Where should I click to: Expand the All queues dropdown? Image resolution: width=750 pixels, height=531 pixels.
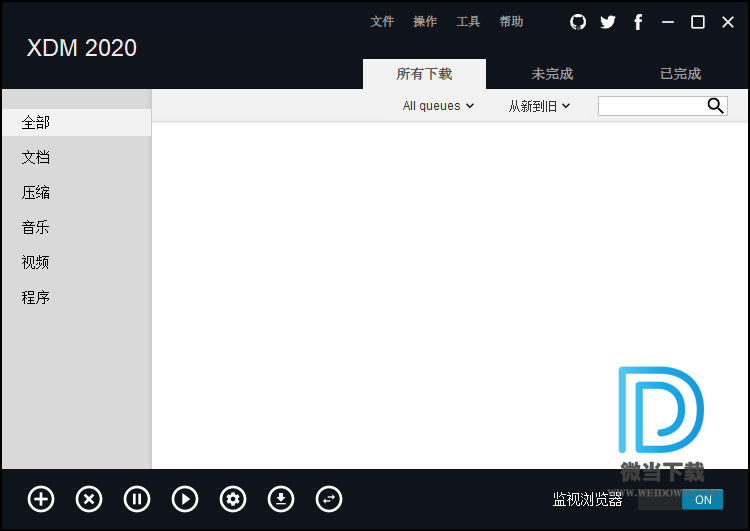(438, 106)
